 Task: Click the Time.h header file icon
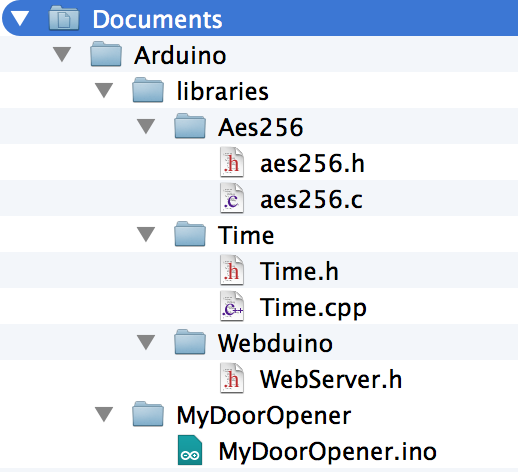click(x=232, y=270)
